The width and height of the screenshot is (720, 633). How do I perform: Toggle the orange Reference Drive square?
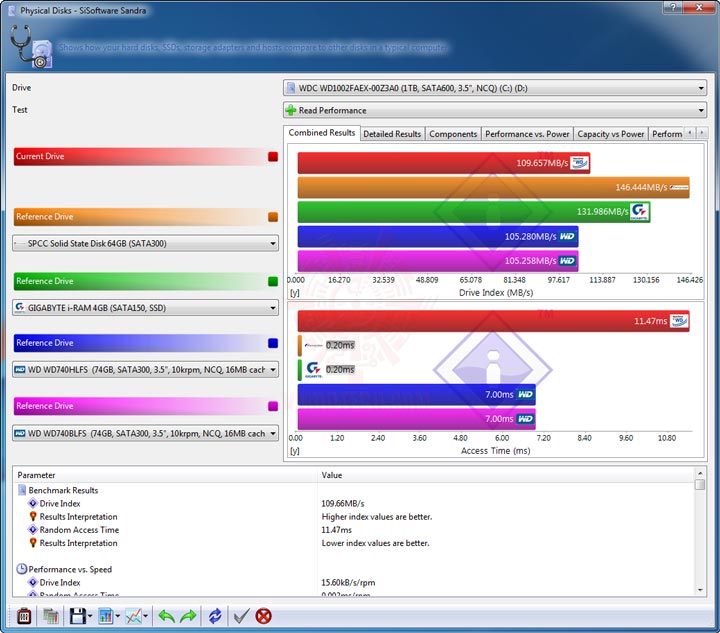(273, 217)
